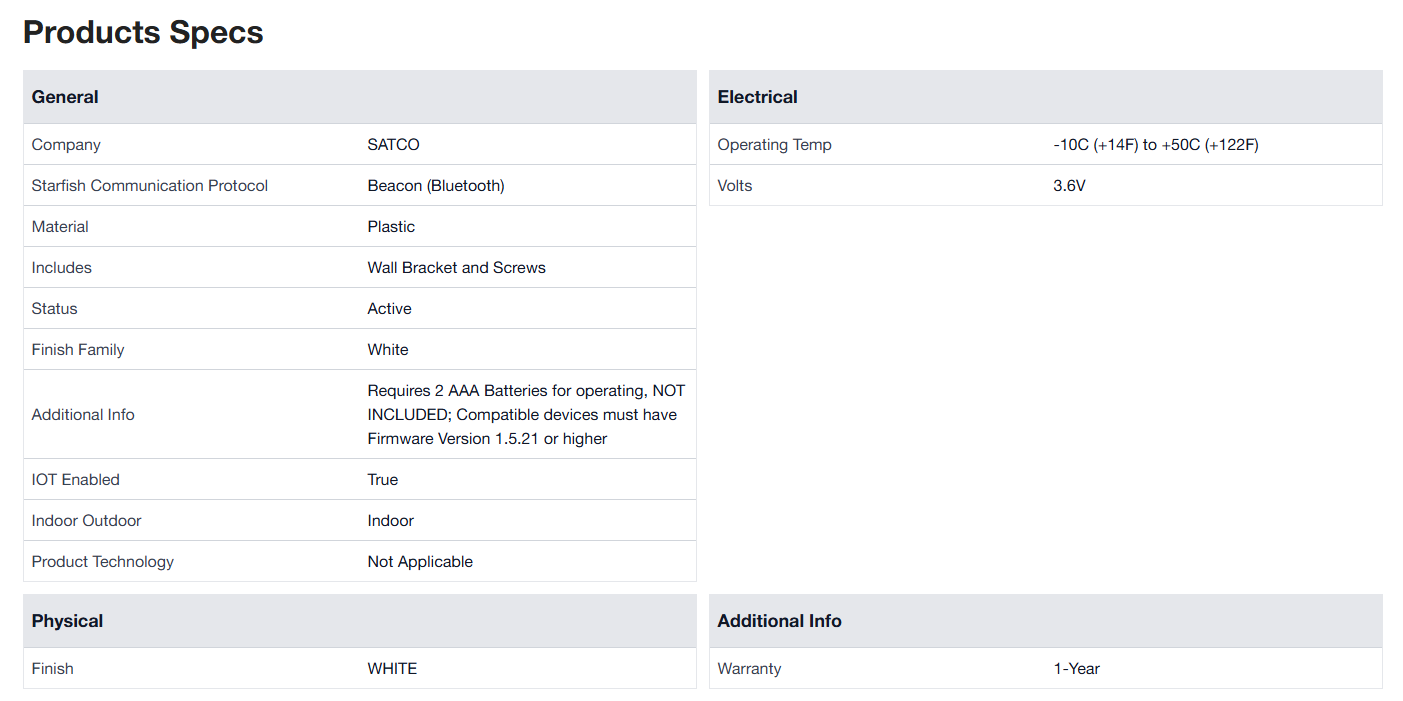Click the Wall Bracket and Screws text

[x=456, y=268]
